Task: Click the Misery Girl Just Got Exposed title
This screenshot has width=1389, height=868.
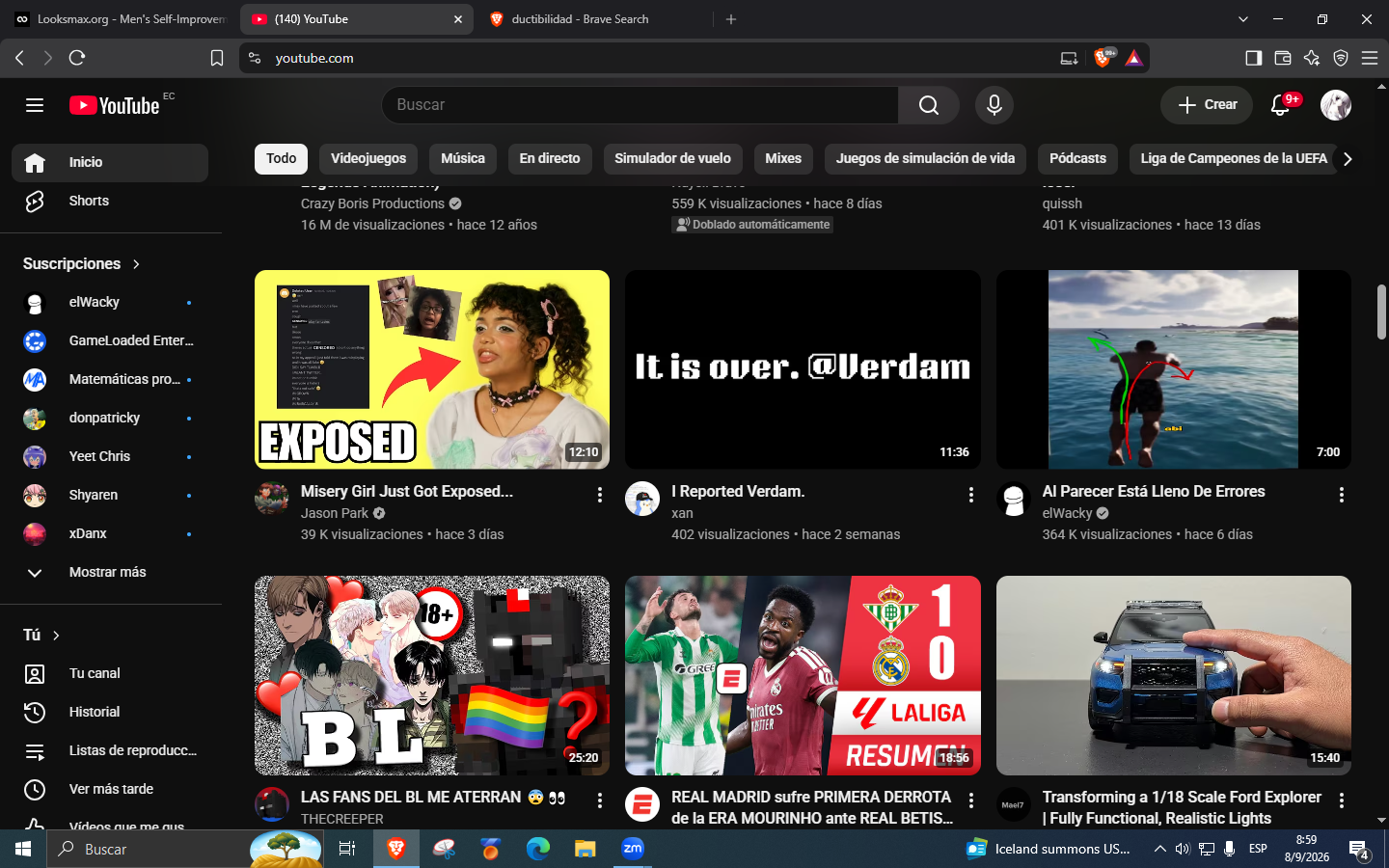Action: coord(407,491)
